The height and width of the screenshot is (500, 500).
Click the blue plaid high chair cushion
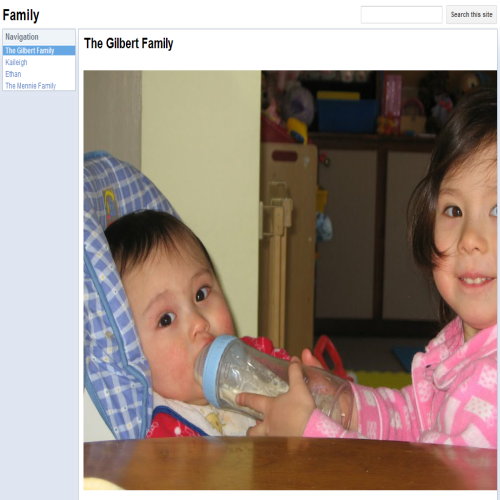click(113, 283)
